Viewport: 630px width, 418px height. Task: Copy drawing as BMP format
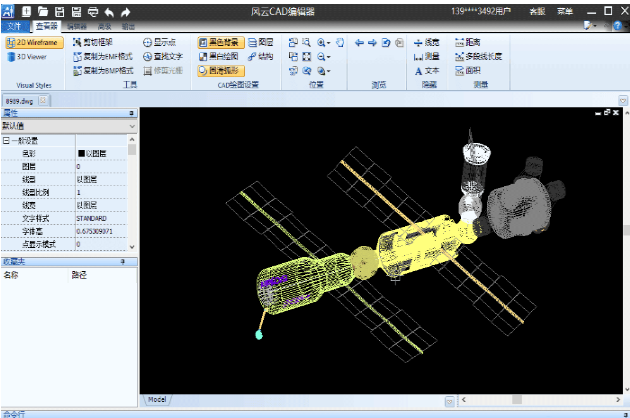[x=104, y=71]
